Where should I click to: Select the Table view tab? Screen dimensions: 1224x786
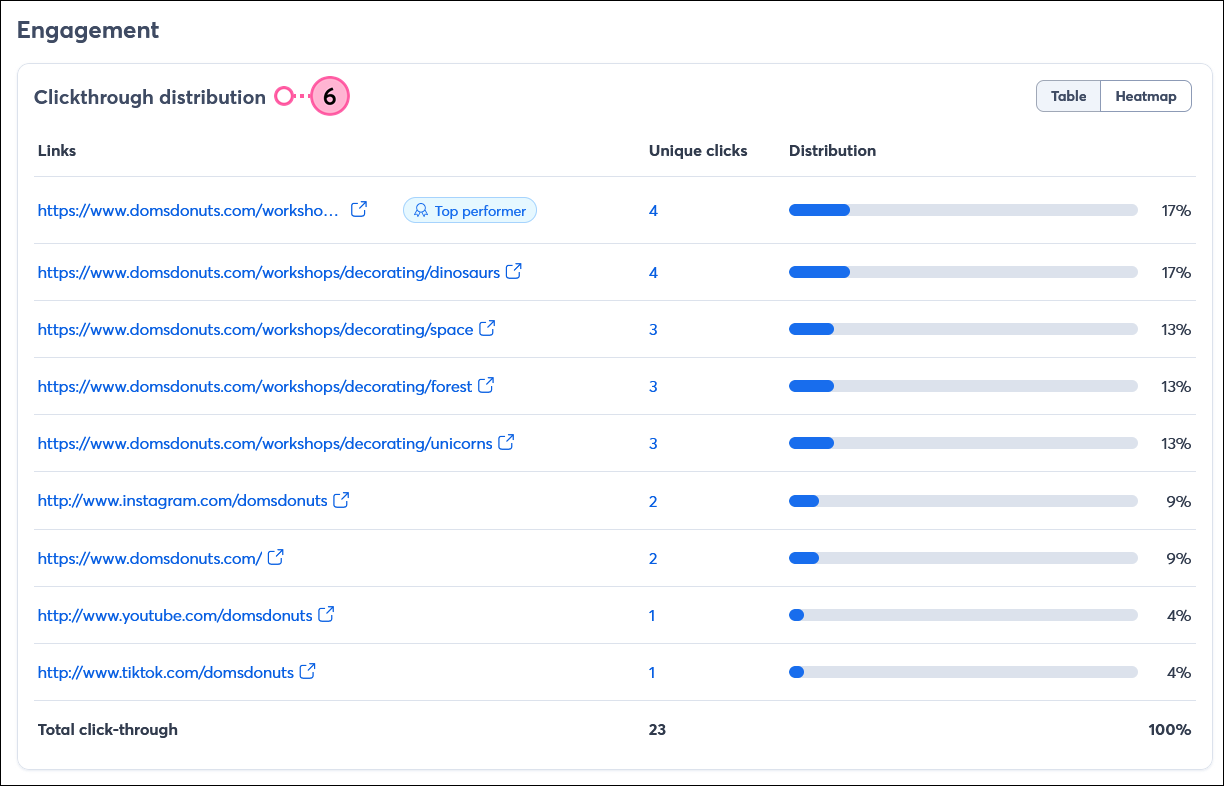pos(1068,96)
